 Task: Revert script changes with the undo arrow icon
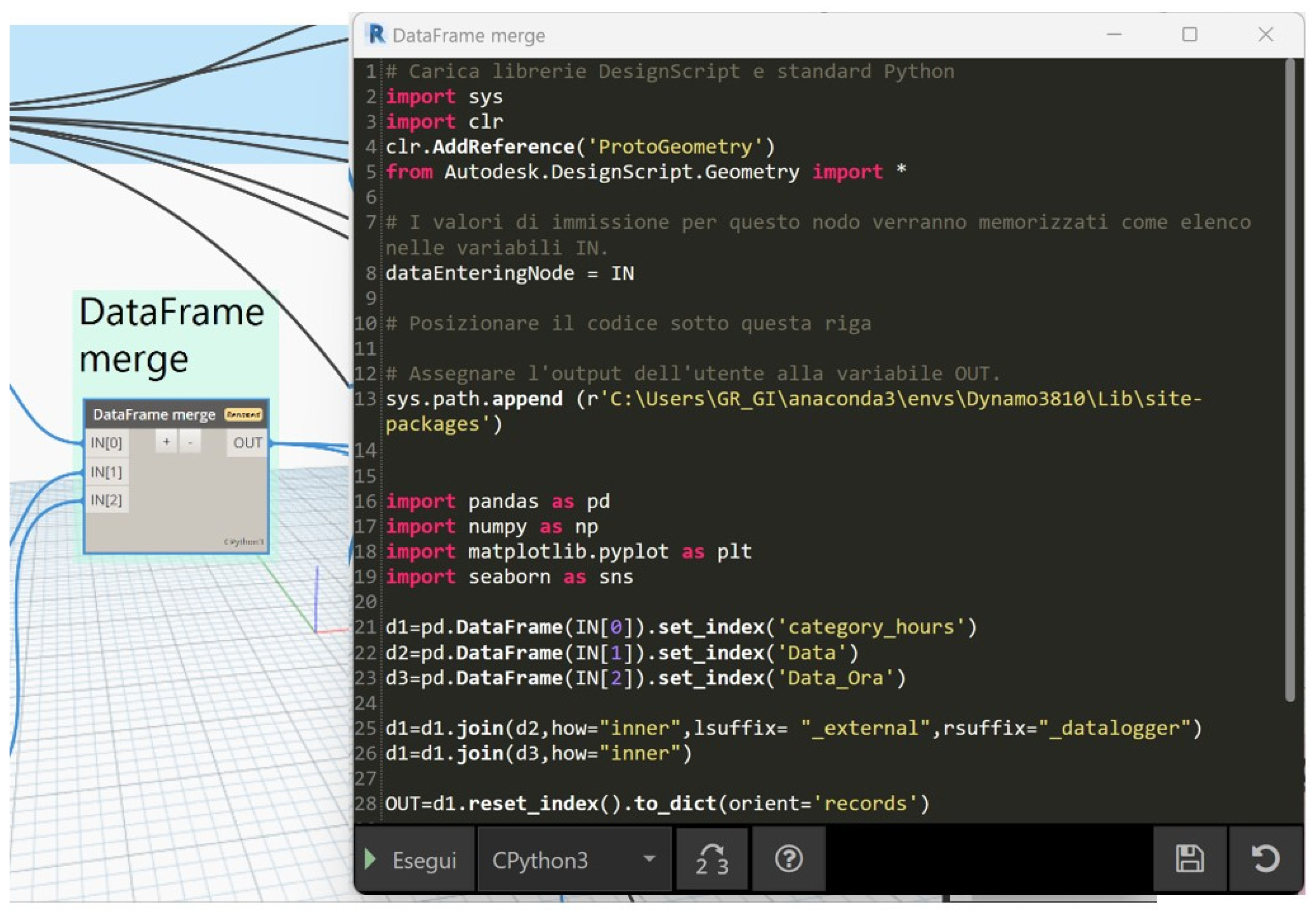[x=1265, y=859]
